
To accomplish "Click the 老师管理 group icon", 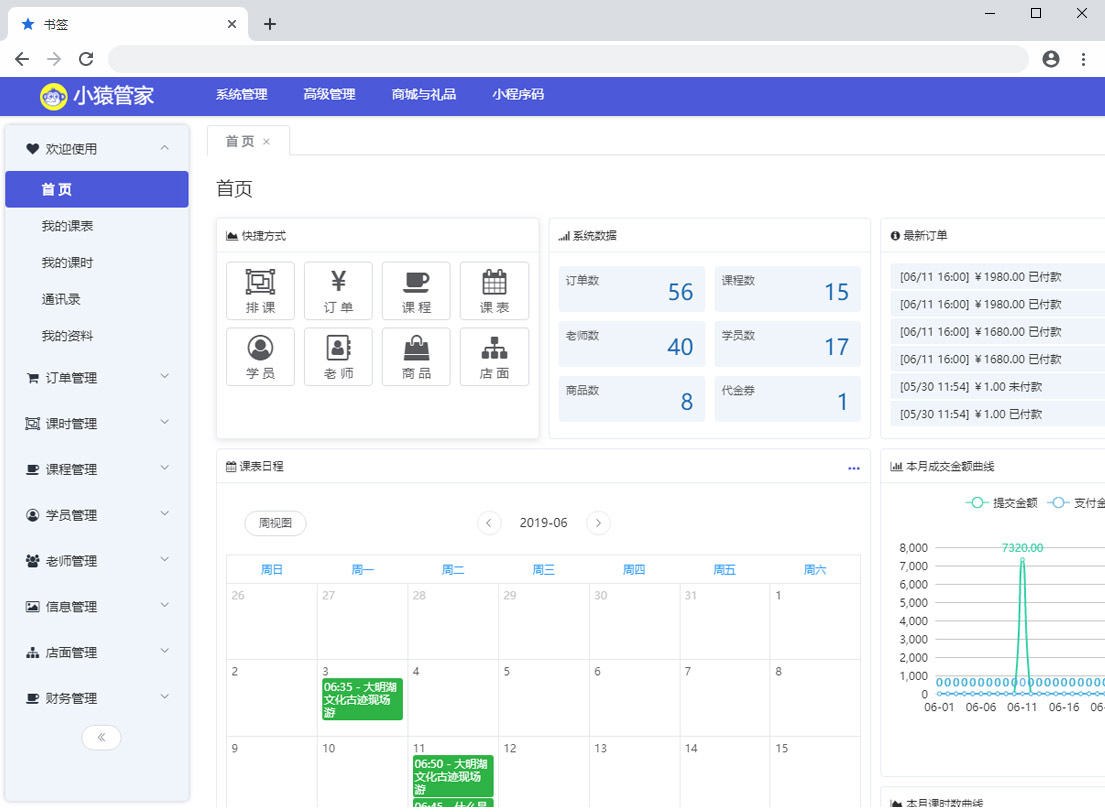I will [x=32, y=561].
